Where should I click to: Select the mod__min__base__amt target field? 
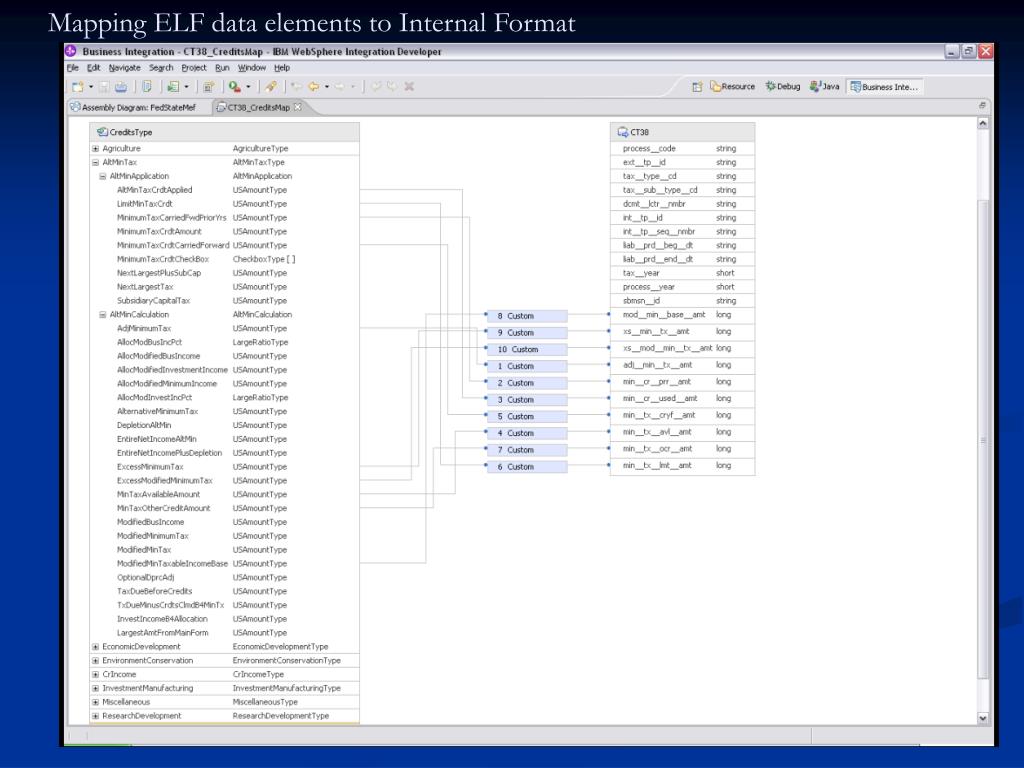pos(682,315)
